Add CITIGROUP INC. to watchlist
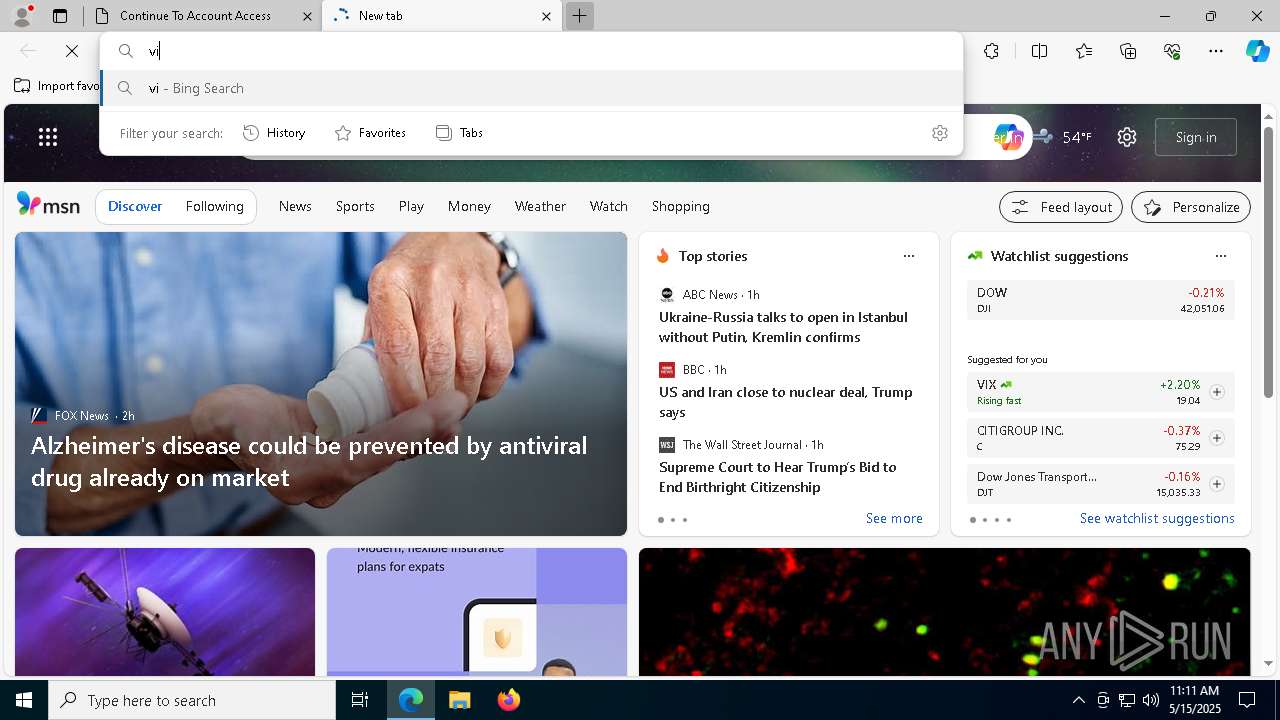This screenshot has width=1280, height=720. click(1216, 438)
